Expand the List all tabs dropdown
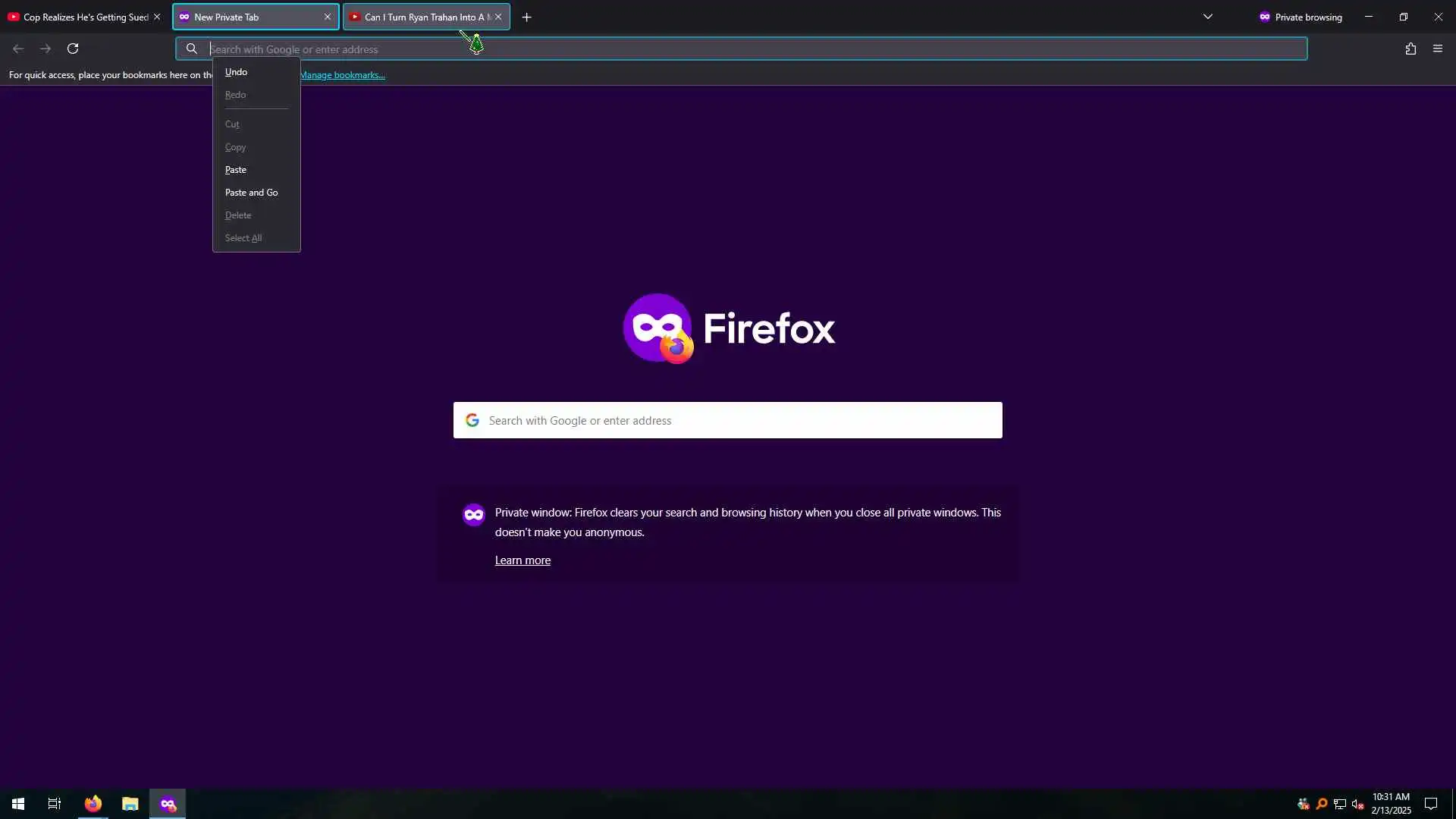Viewport: 1456px width, 819px height. pos(1207,17)
